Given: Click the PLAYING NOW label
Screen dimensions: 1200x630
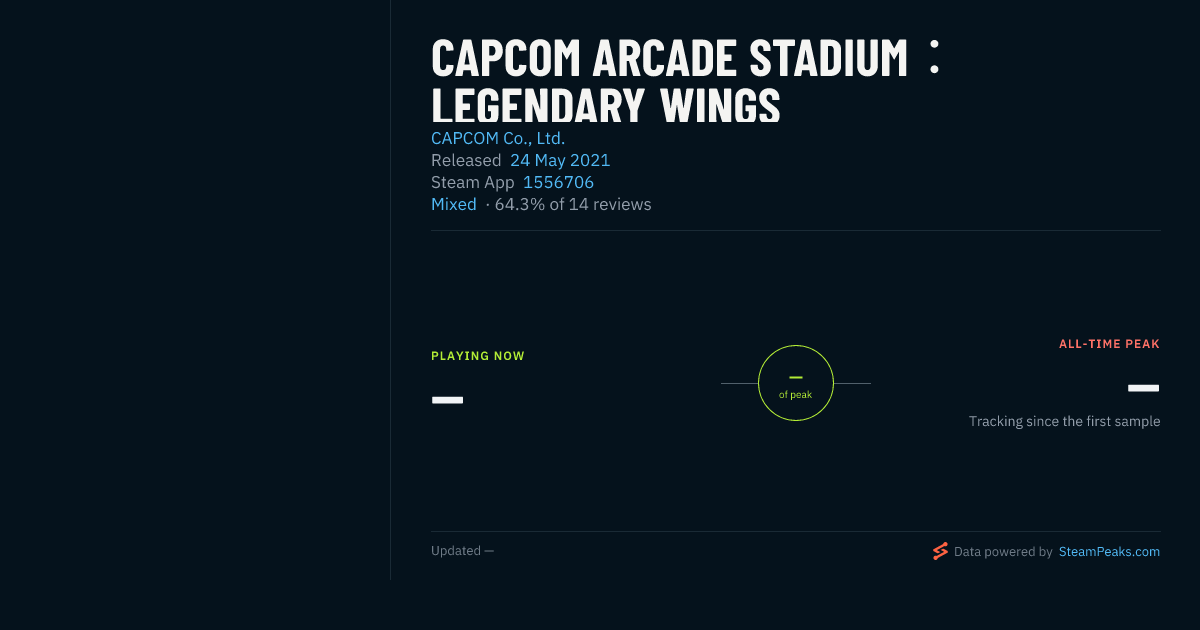Looking at the screenshot, I should [478, 356].
